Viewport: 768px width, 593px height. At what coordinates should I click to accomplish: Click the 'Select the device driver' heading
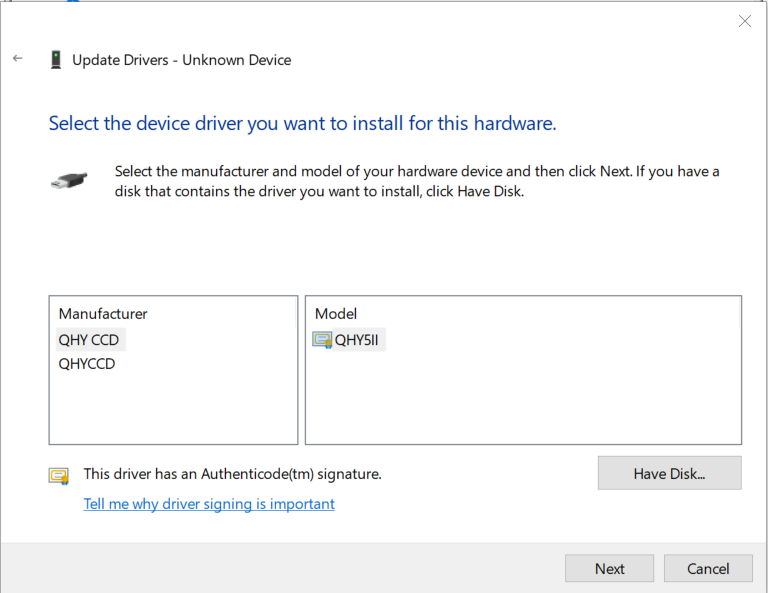(x=303, y=123)
